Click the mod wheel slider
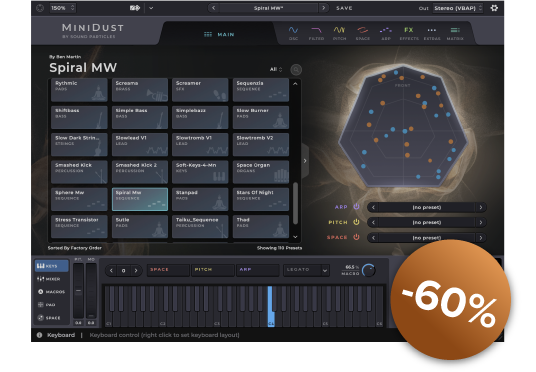The image size is (536, 372). 91,291
